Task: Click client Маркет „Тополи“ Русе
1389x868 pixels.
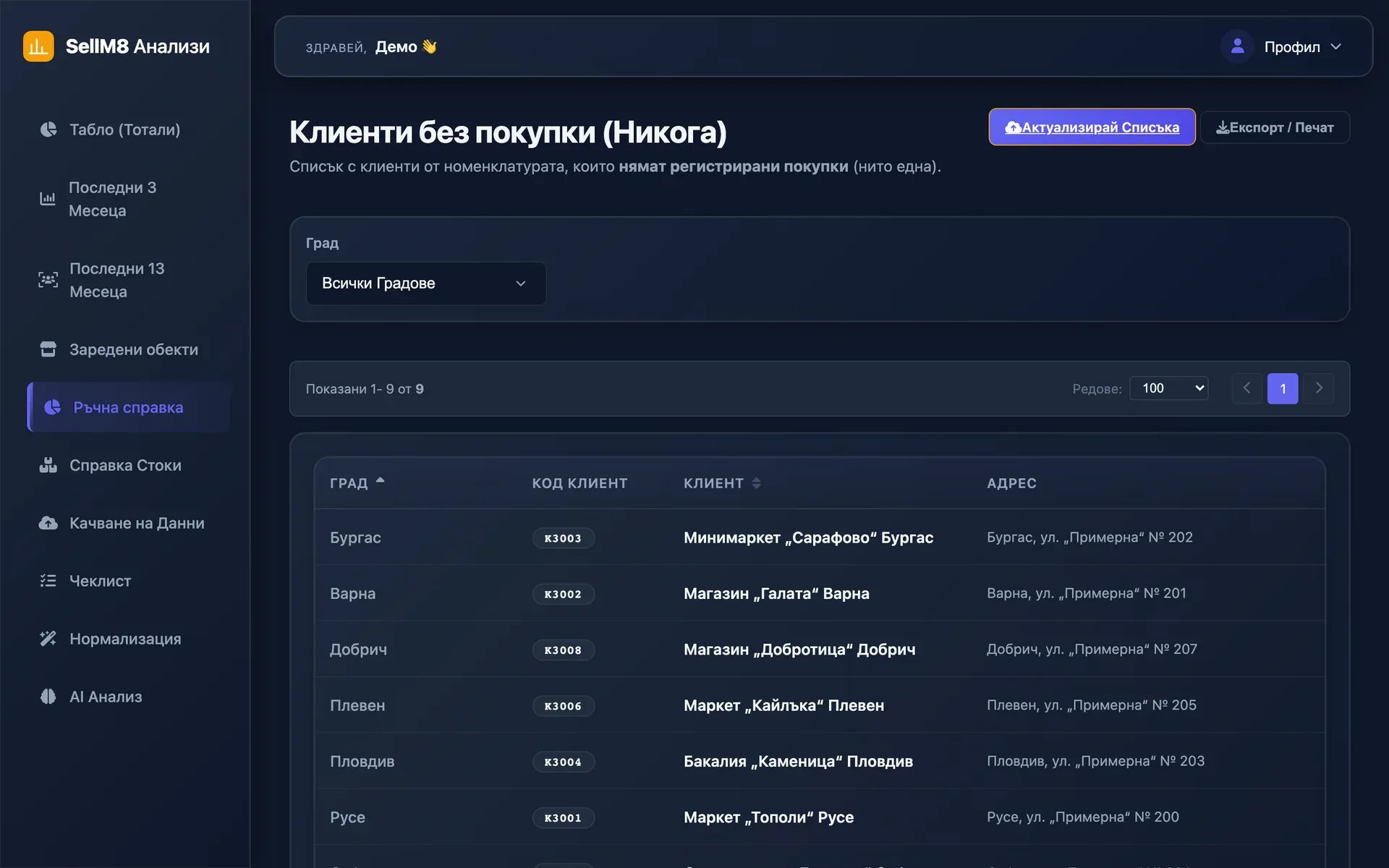Action: pos(768,817)
